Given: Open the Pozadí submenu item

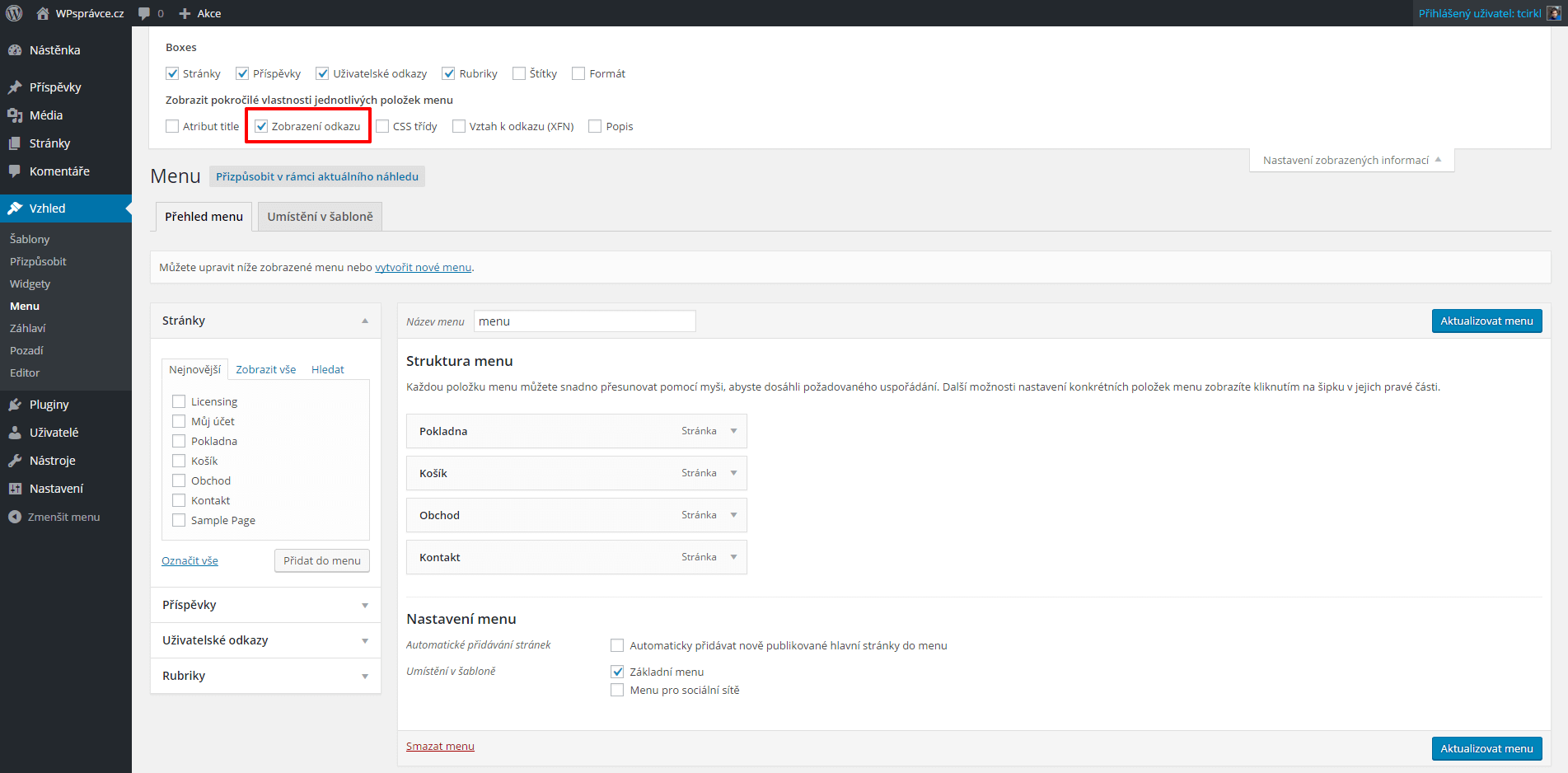Looking at the screenshot, I should (x=26, y=350).
